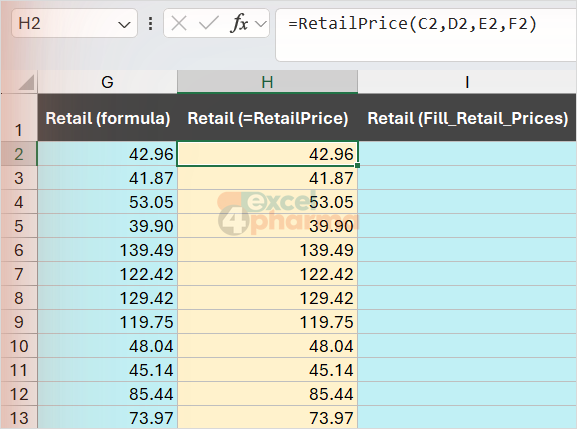The image size is (577, 429).
Task: Select row 3 header
Action: 19,178
